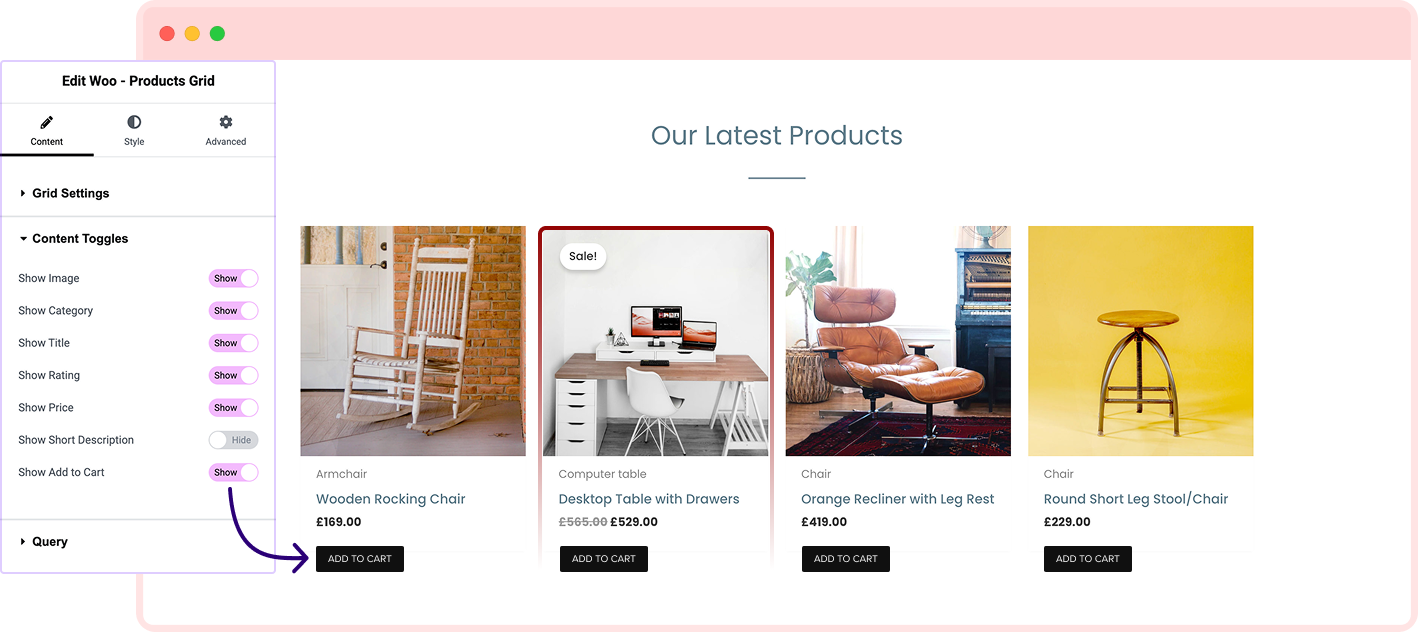The height and width of the screenshot is (632, 1418).
Task: Open Orange Recliner with Leg Rest link
Action: 898,499
